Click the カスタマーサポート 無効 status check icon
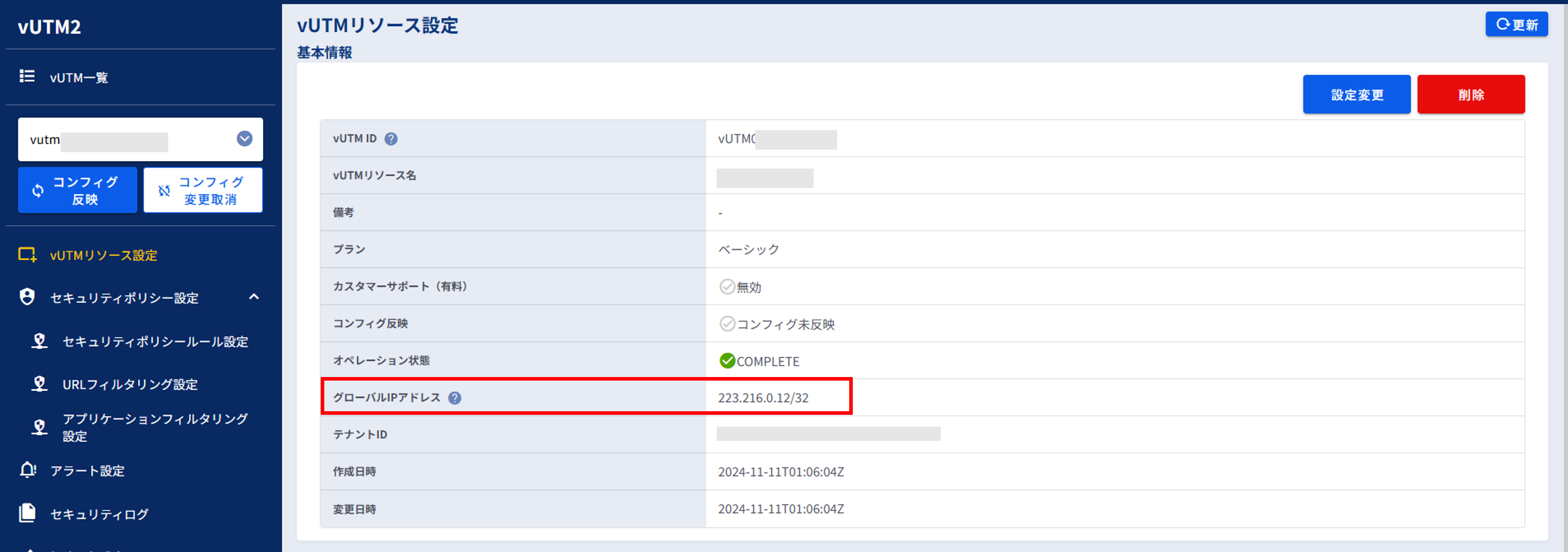This screenshot has height=552, width=1568. 727,287
